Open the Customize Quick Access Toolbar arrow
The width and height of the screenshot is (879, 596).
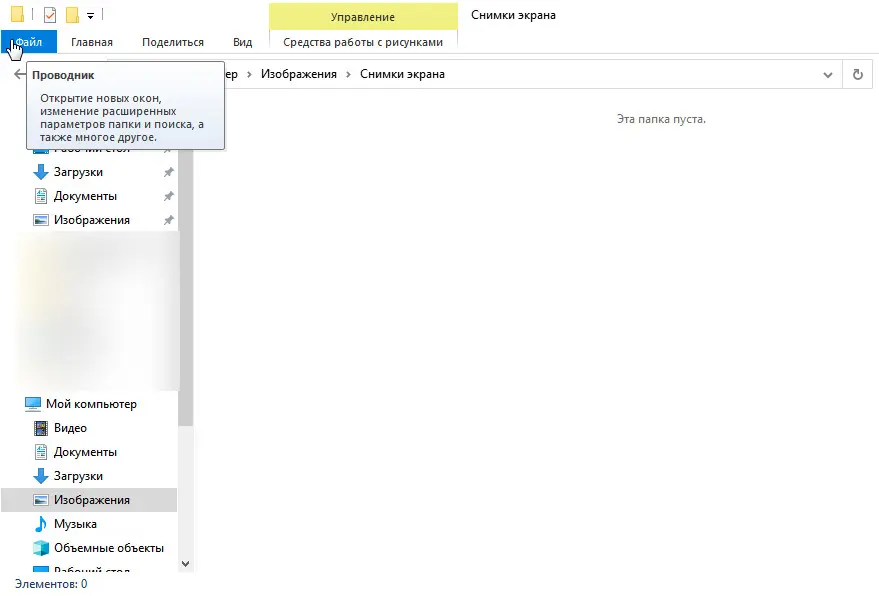(90, 16)
